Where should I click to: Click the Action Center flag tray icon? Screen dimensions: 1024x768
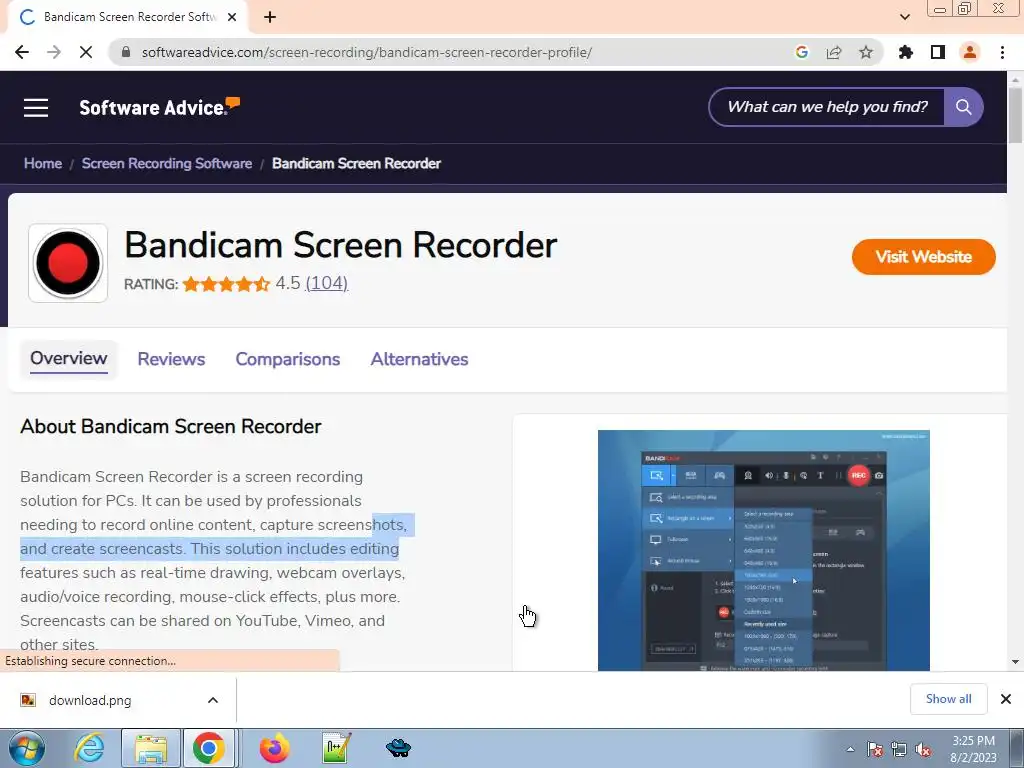[874, 749]
